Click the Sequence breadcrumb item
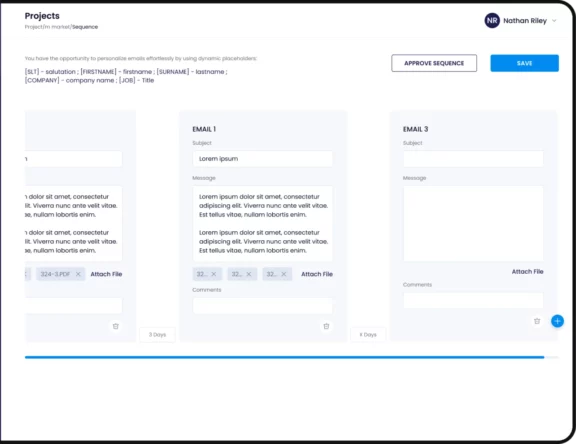The width and height of the screenshot is (576, 444). click(85, 27)
